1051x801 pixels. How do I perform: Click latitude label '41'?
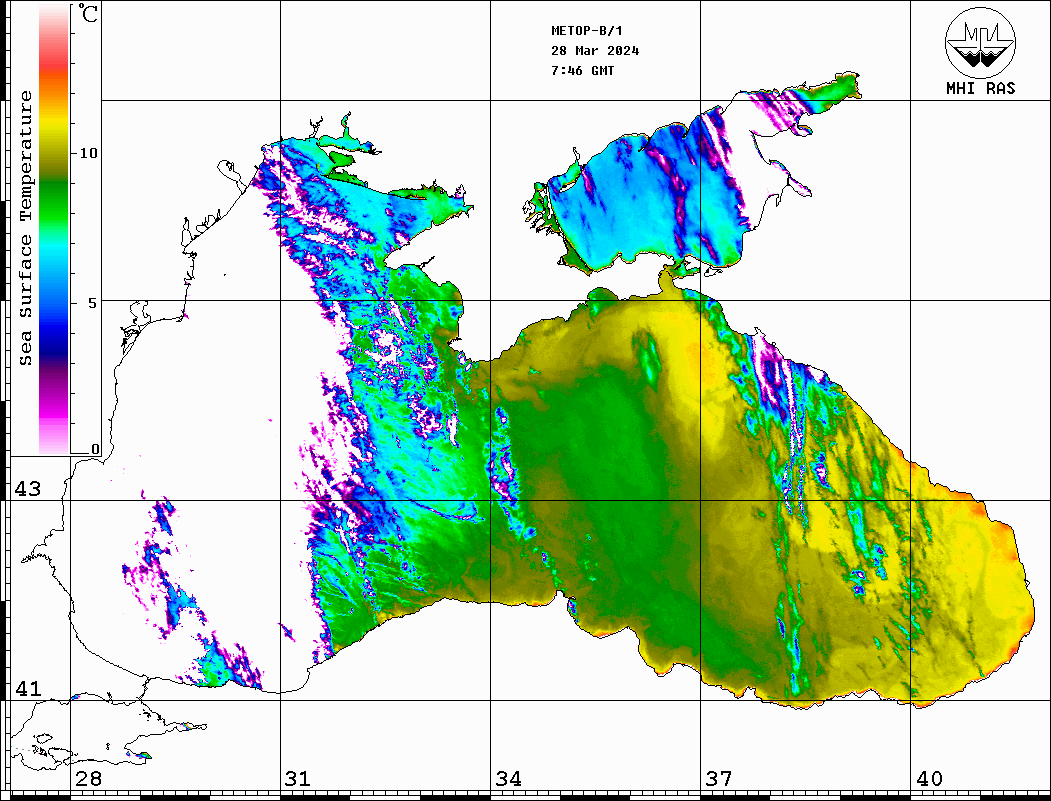pos(27,689)
